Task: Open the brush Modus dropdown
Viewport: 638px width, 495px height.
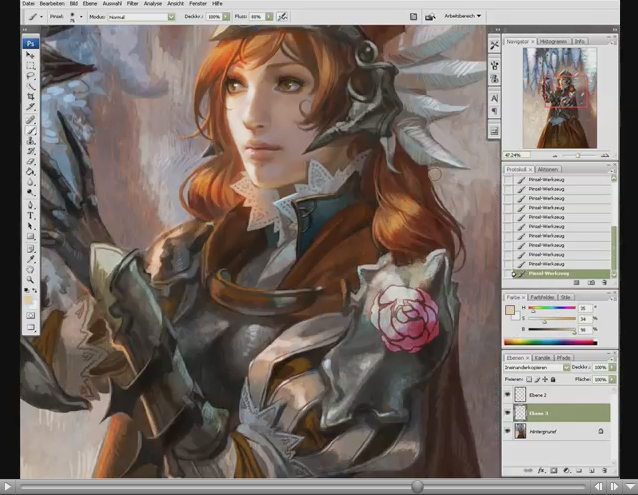Action: 171,17
